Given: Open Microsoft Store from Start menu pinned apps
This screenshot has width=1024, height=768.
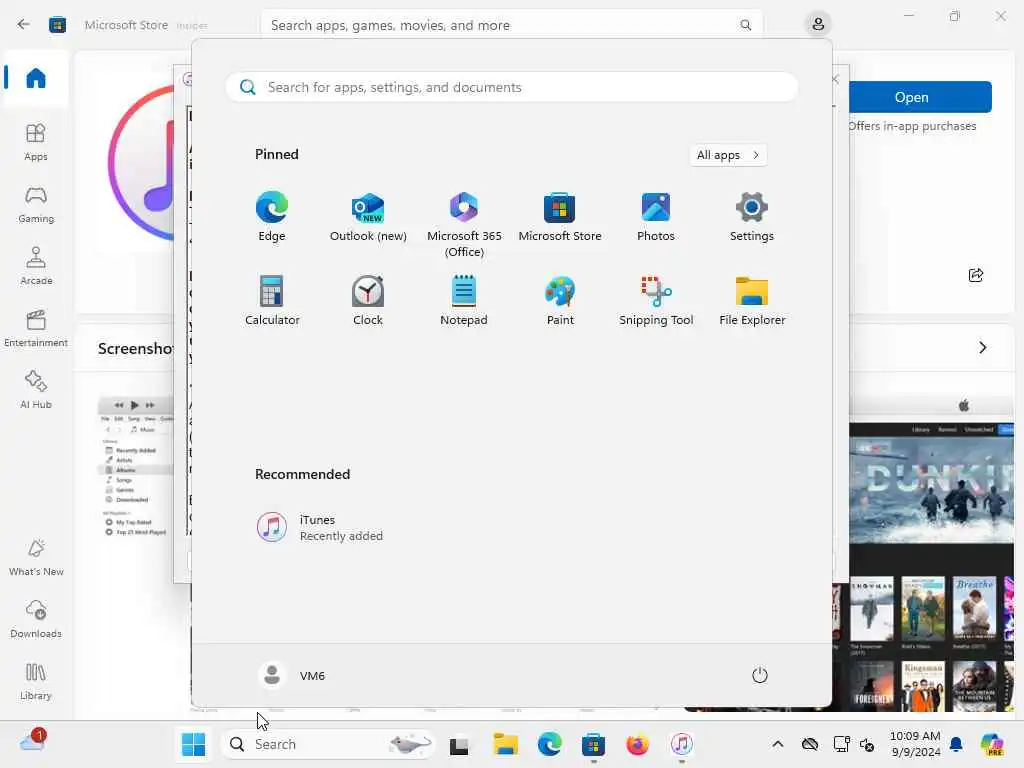Looking at the screenshot, I should [x=560, y=217].
